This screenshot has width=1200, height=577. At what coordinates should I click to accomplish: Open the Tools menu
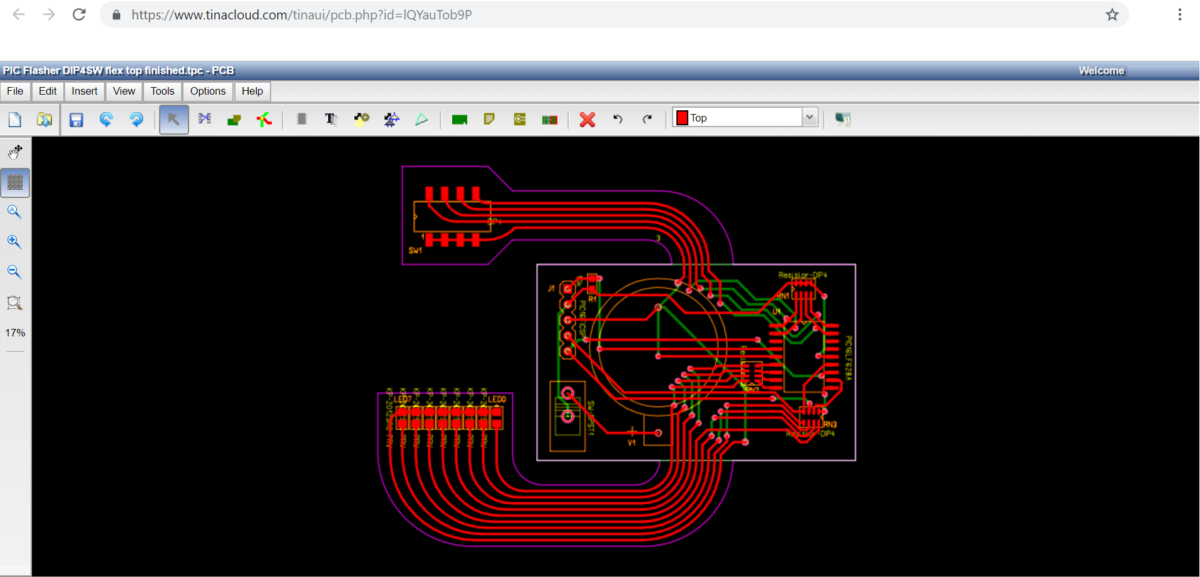pos(162,91)
